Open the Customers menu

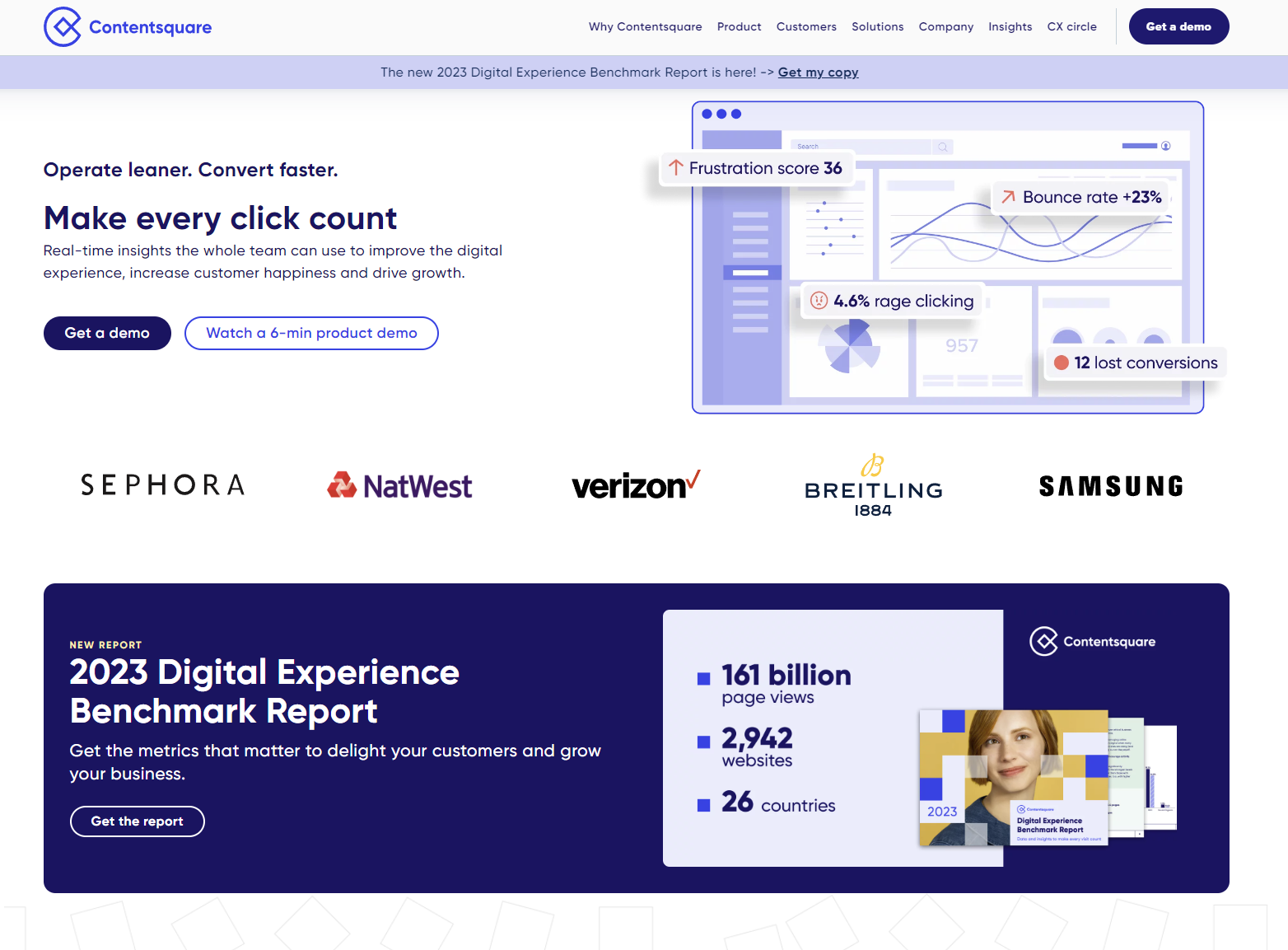[x=806, y=26]
